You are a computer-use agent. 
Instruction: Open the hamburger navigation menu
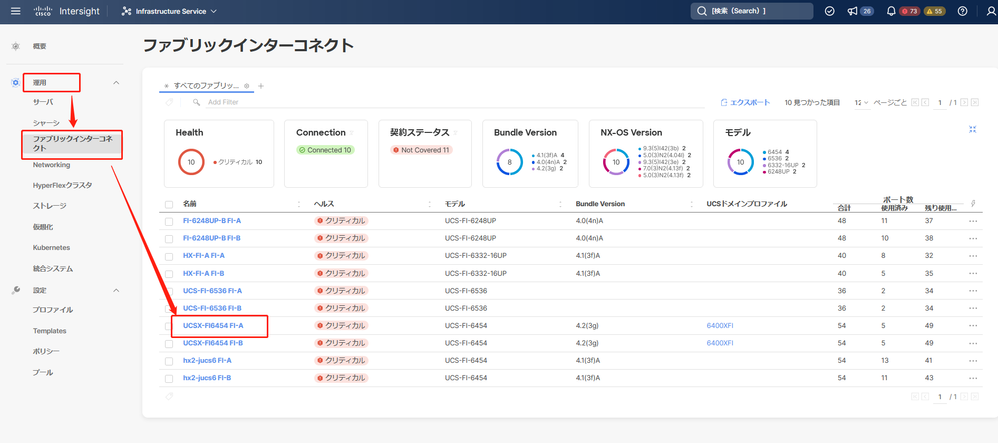(16, 11)
